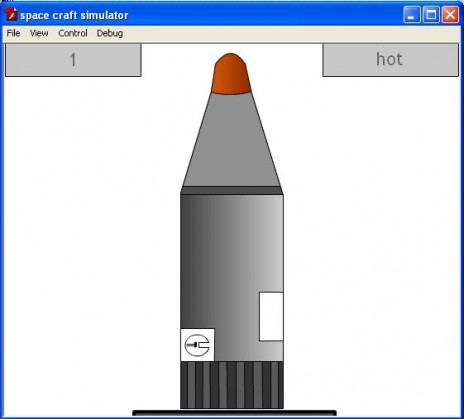The image size is (464, 419).
Task: Click the hot button
Action: [x=390, y=60]
